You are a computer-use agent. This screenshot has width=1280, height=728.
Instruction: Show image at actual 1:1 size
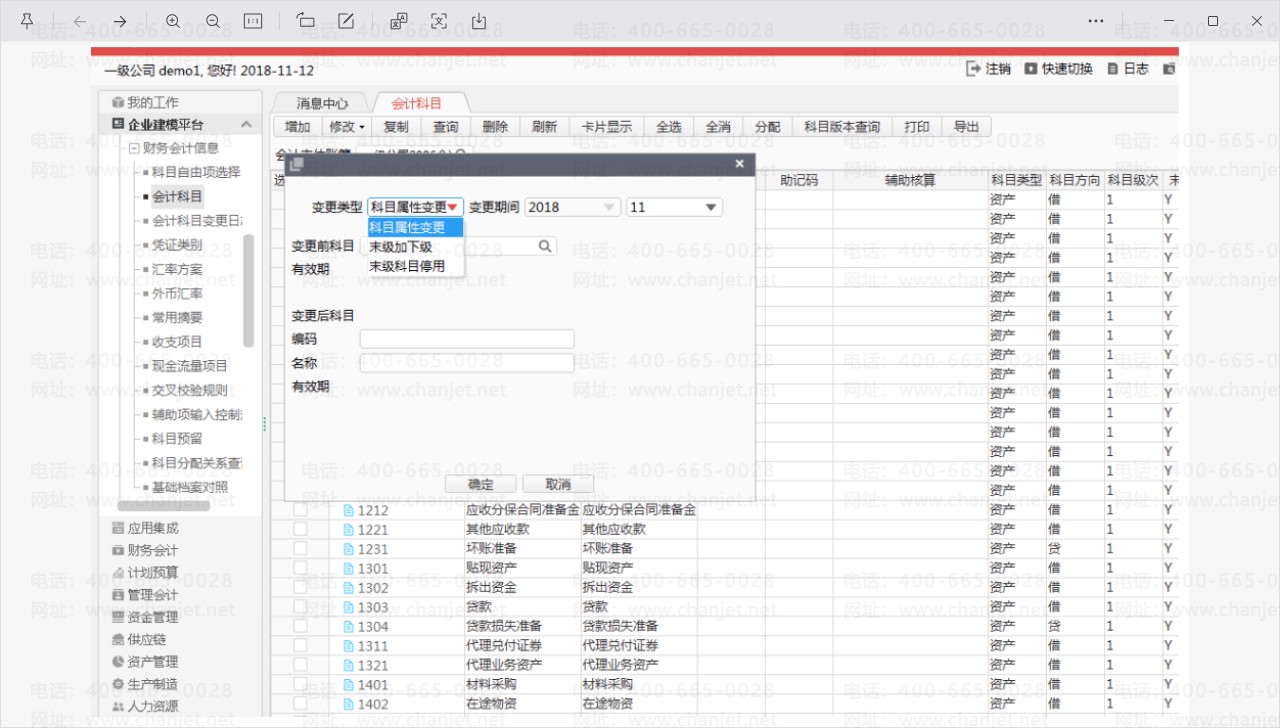(x=253, y=21)
